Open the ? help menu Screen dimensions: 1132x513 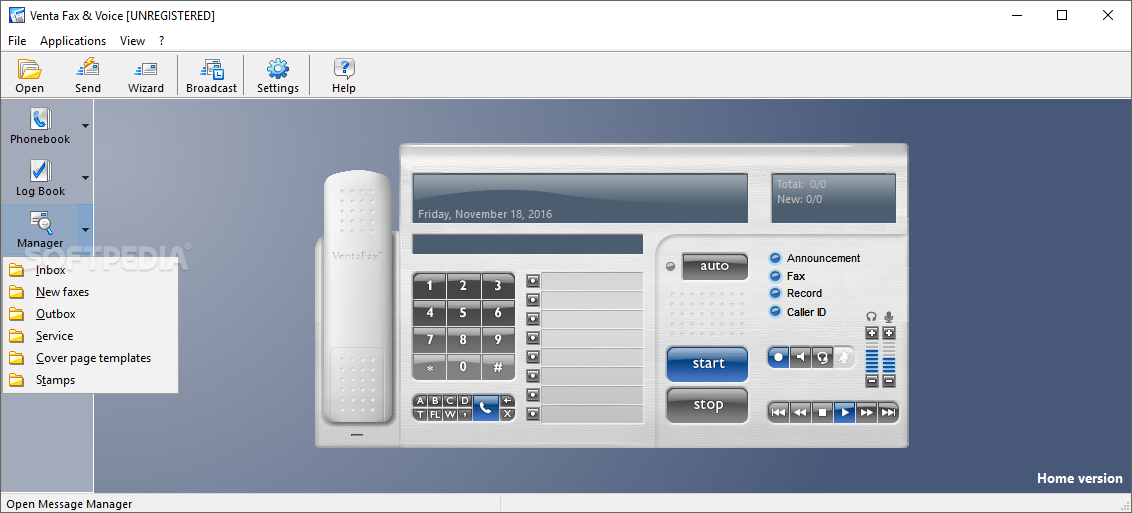click(x=162, y=41)
